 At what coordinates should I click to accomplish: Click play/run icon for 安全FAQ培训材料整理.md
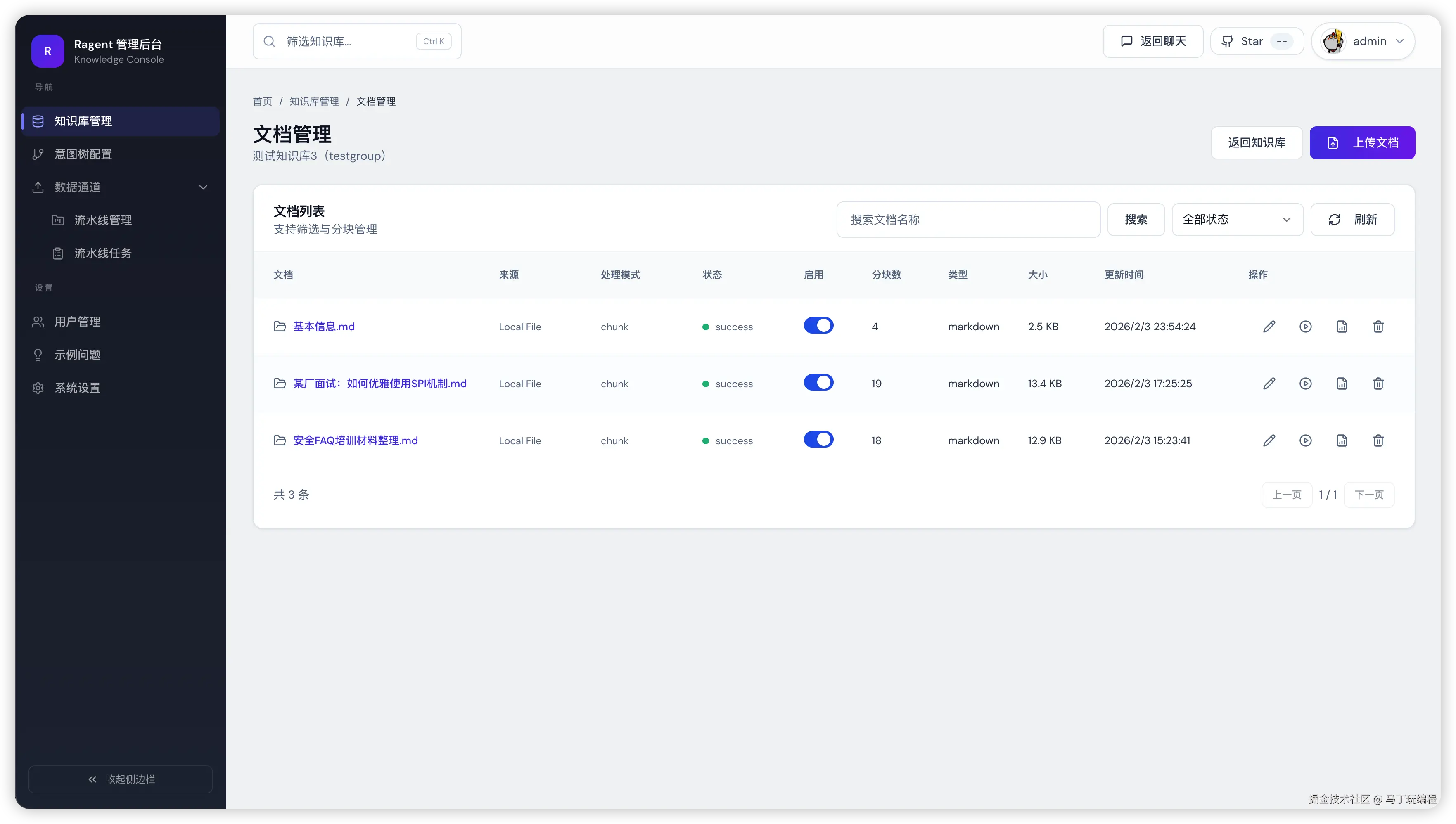[1305, 440]
